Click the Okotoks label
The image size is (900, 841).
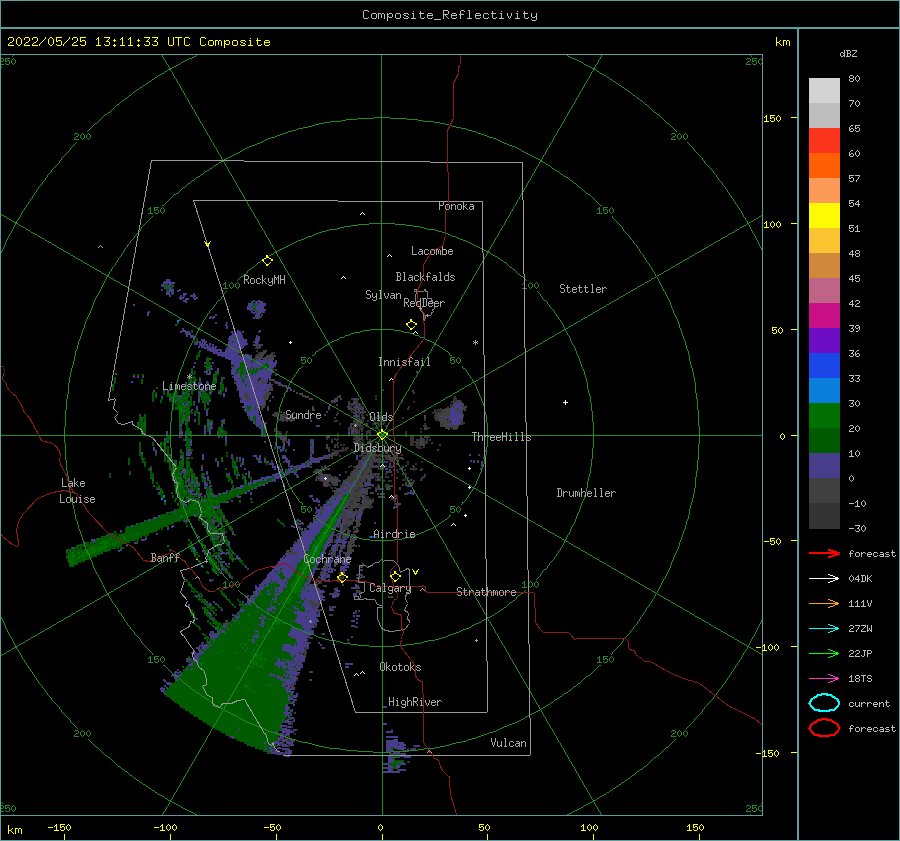tap(400, 667)
